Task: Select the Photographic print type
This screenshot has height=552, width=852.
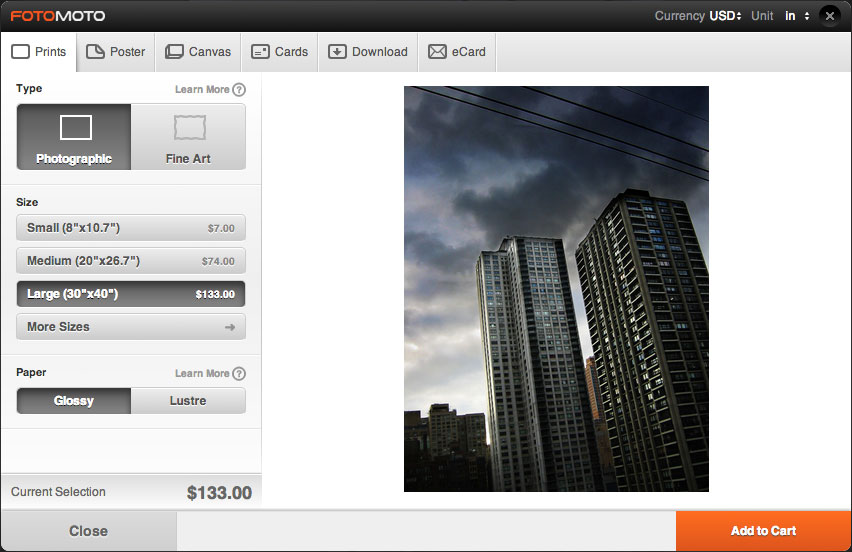Action: [74, 137]
